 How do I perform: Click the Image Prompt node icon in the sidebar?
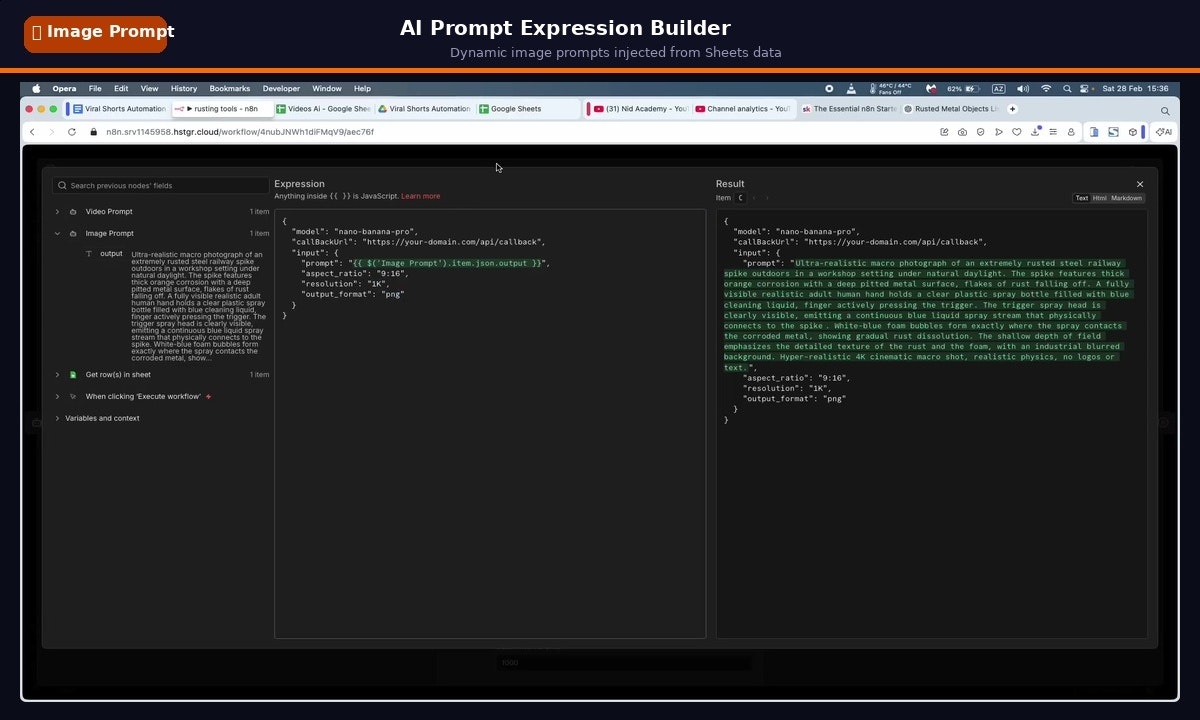(72, 233)
